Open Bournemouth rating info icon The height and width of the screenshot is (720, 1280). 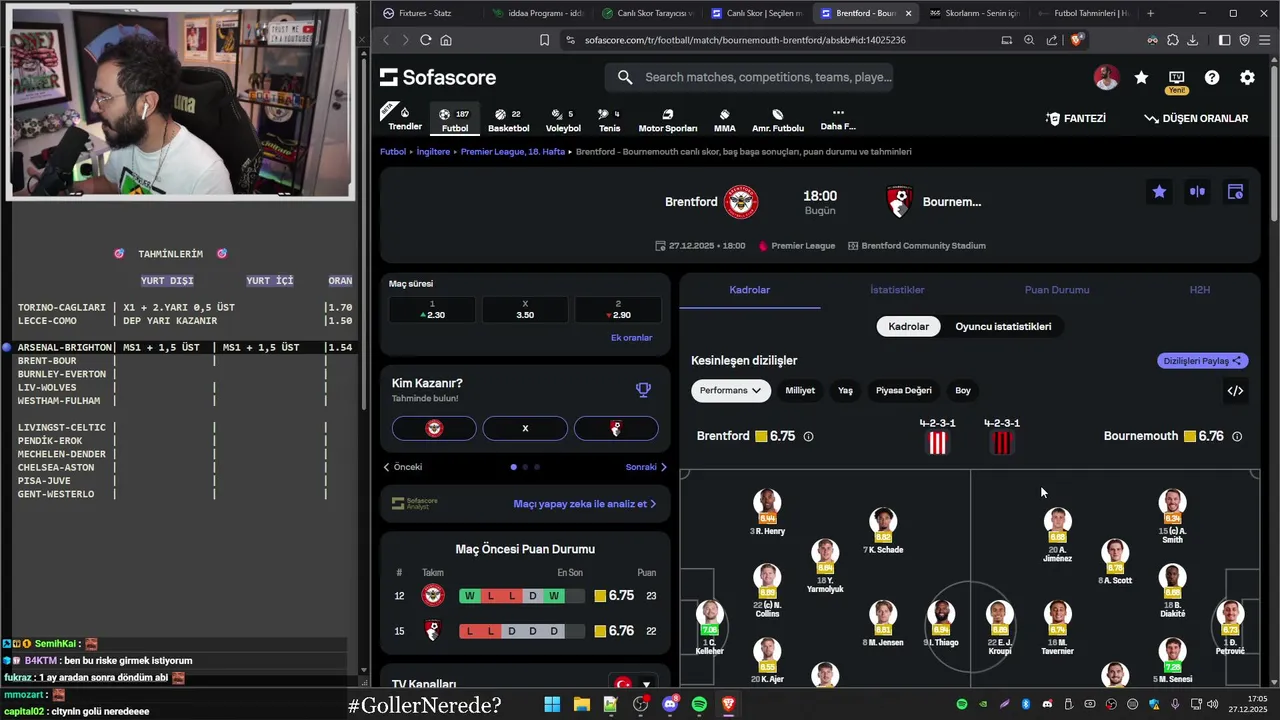click(1237, 436)
